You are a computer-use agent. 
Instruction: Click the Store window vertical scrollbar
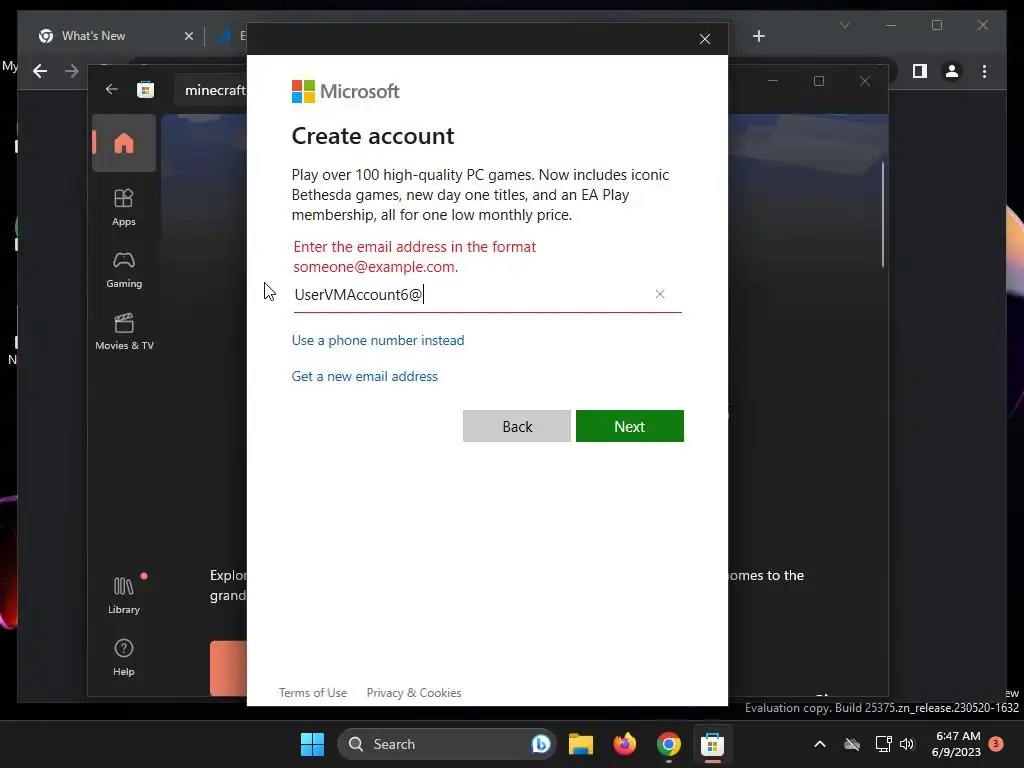click(x=883, y=216)
